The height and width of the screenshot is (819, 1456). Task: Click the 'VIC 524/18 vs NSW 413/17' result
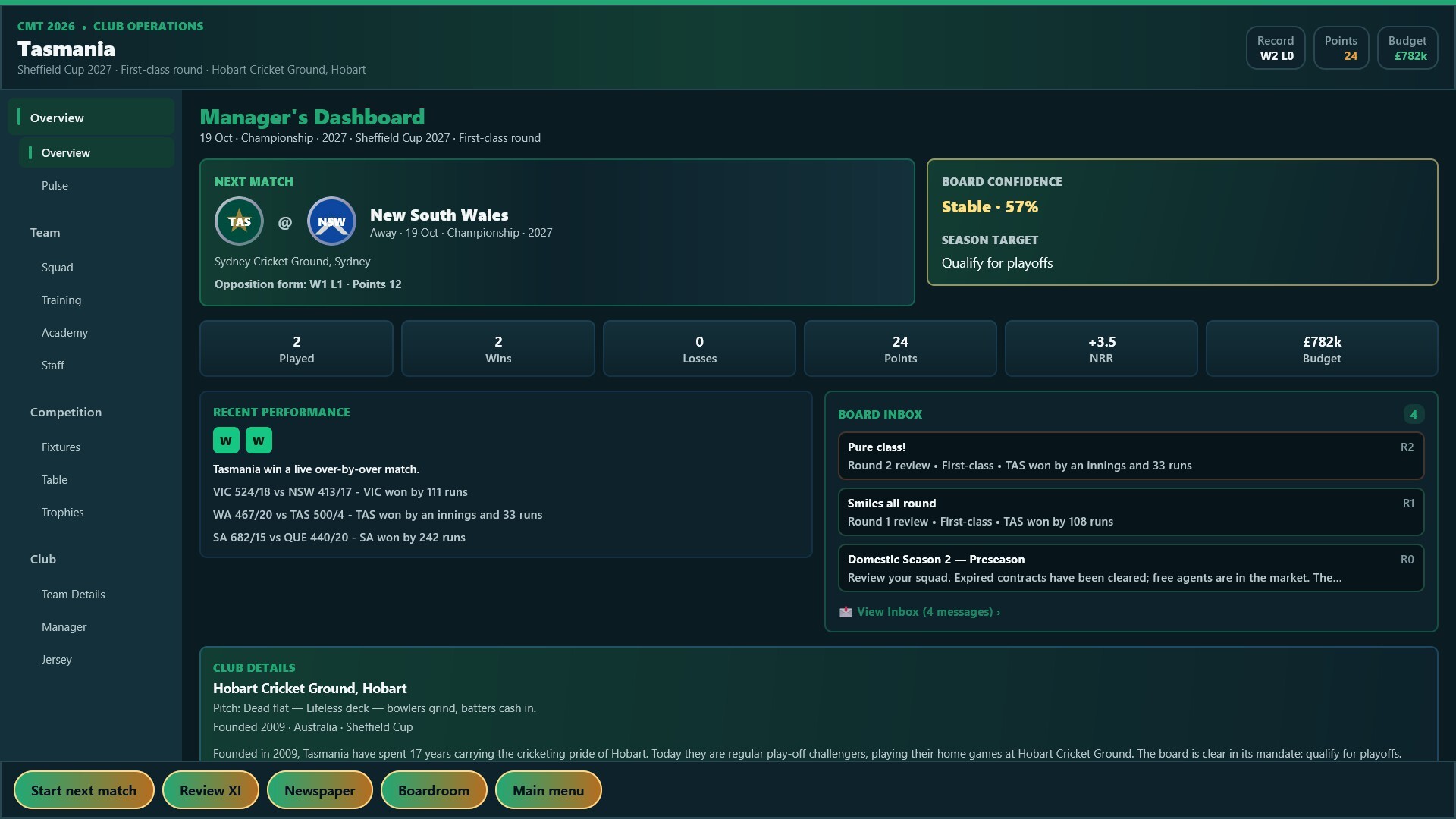coord(340,492)
